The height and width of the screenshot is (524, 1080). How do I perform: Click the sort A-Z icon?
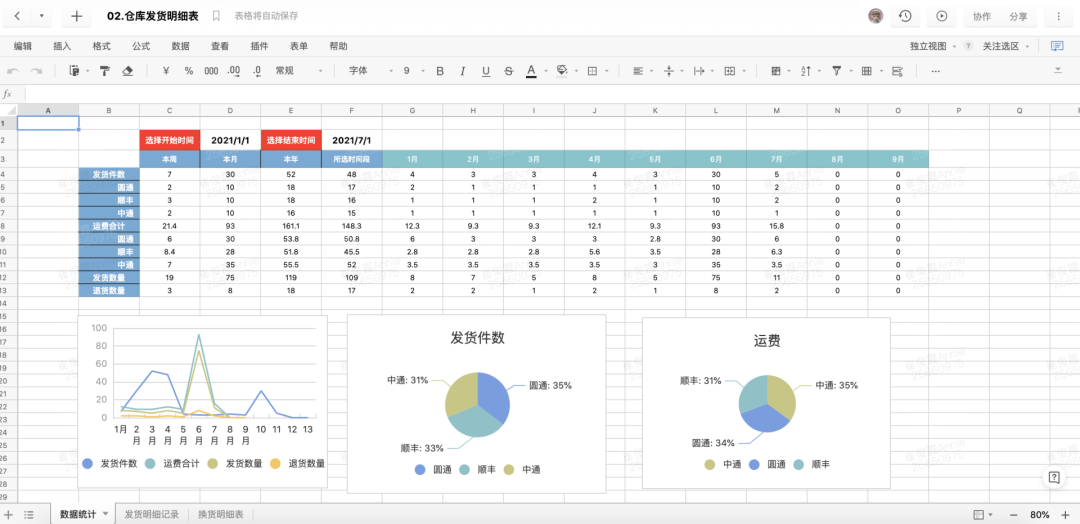(806, 71)
